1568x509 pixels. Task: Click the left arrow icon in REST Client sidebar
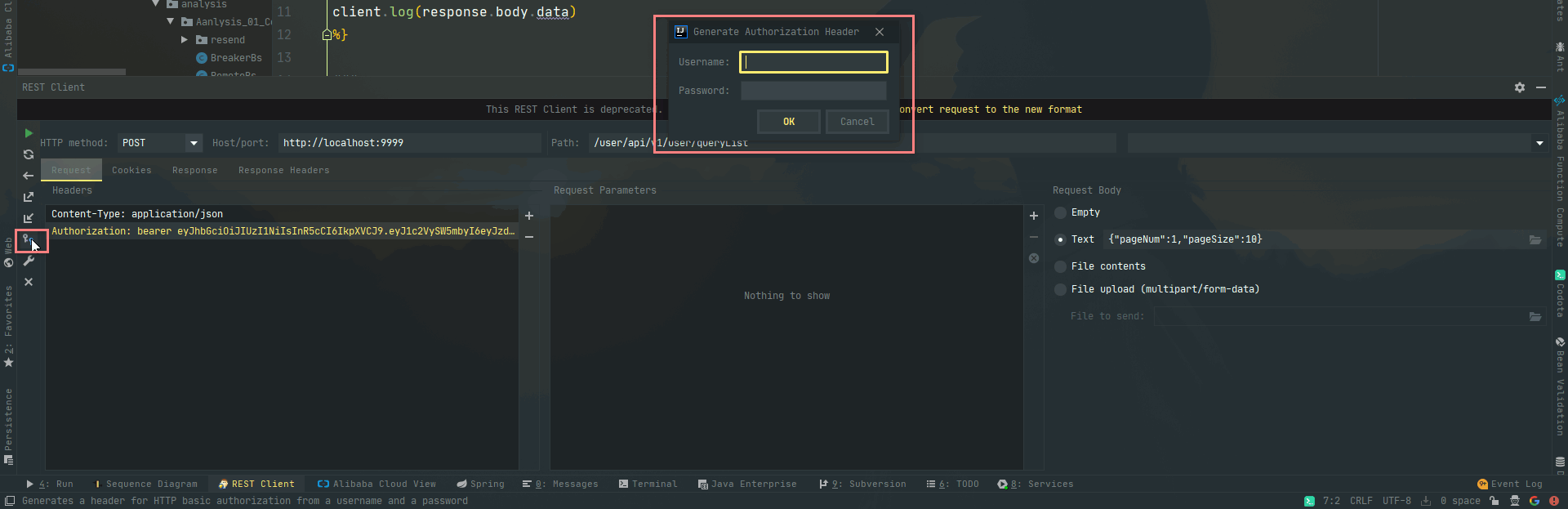coord(29,176)
